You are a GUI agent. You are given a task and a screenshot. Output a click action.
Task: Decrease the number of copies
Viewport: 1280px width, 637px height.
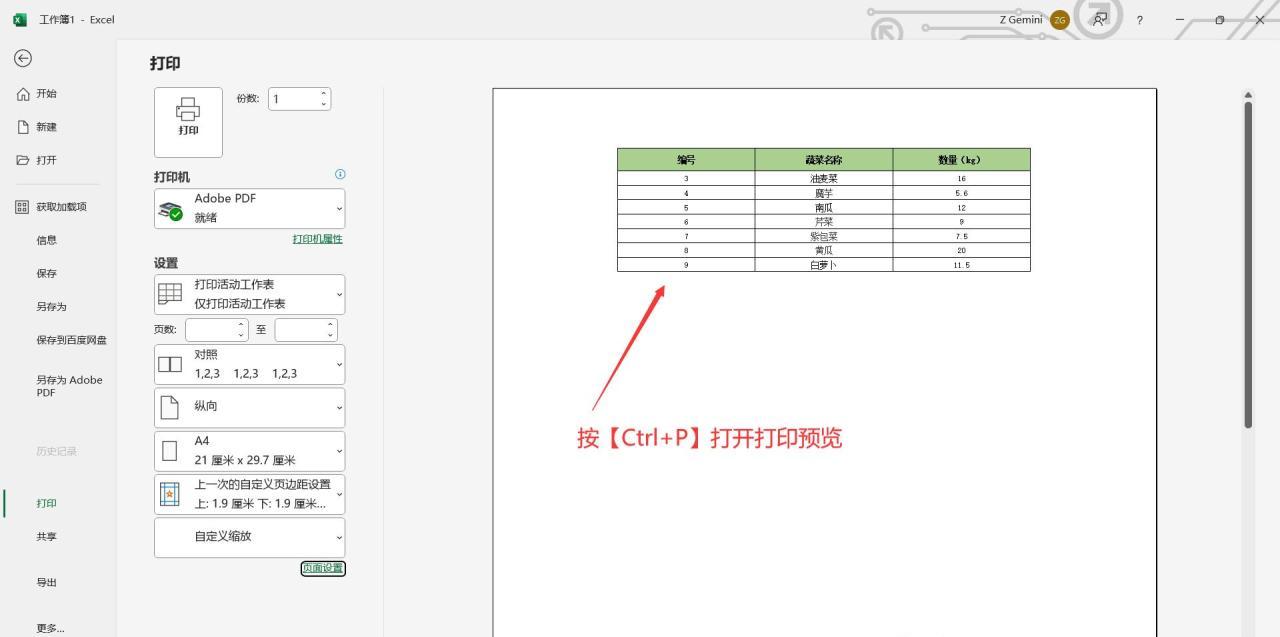tap(323, 104)
